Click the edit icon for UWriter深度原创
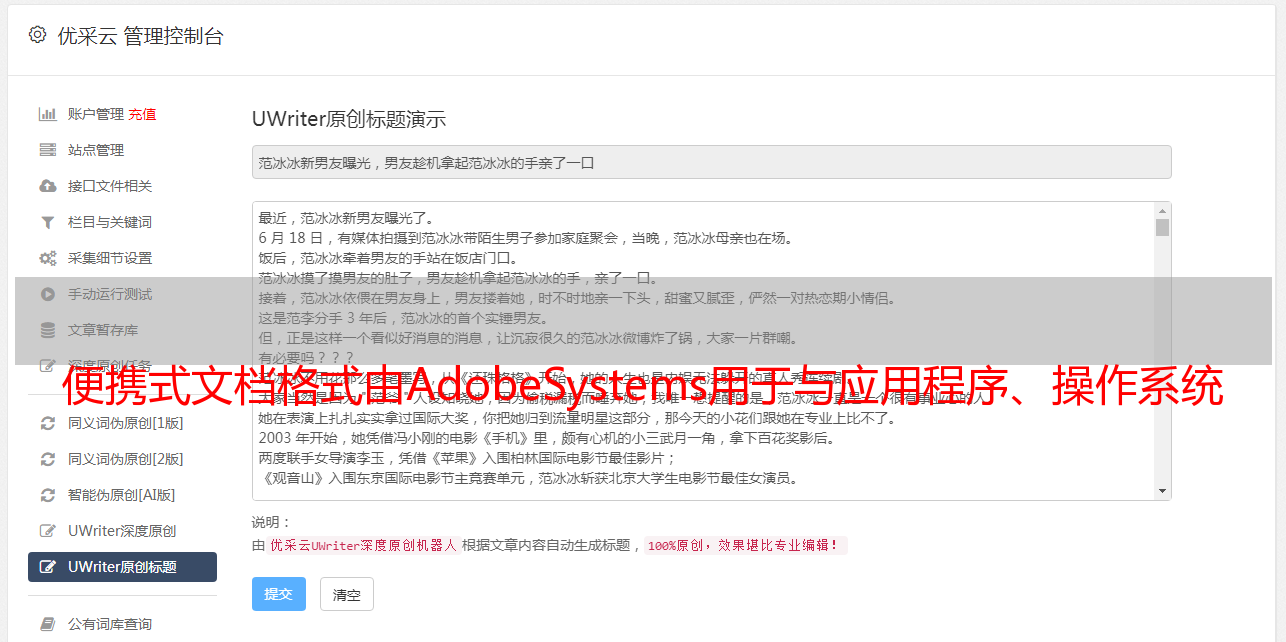 [47, 531]
